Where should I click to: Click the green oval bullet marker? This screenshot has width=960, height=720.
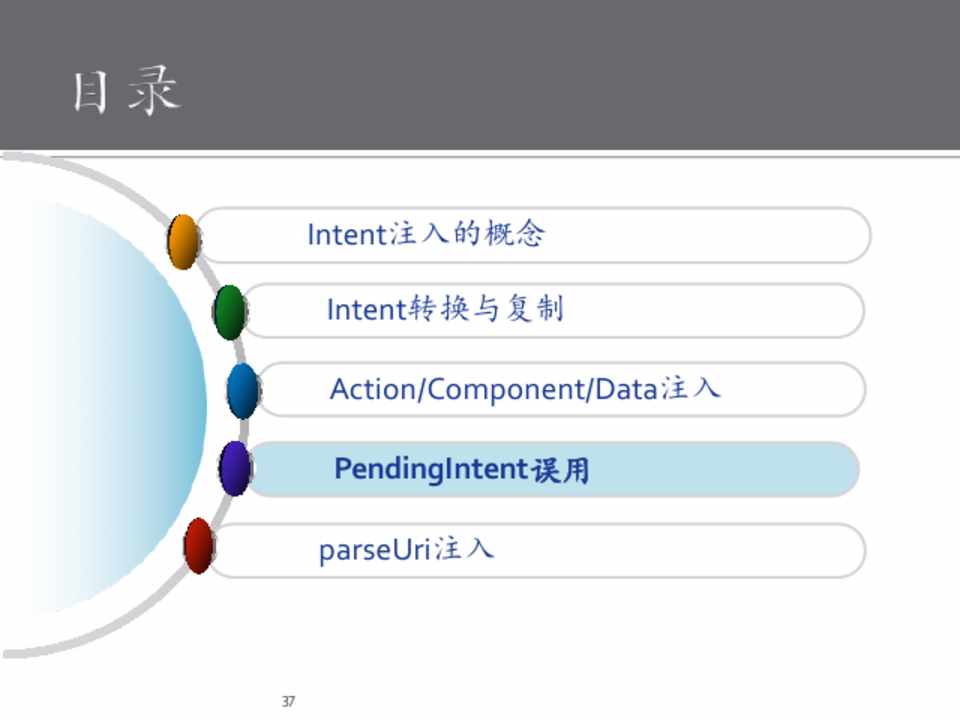click(229, 312)
